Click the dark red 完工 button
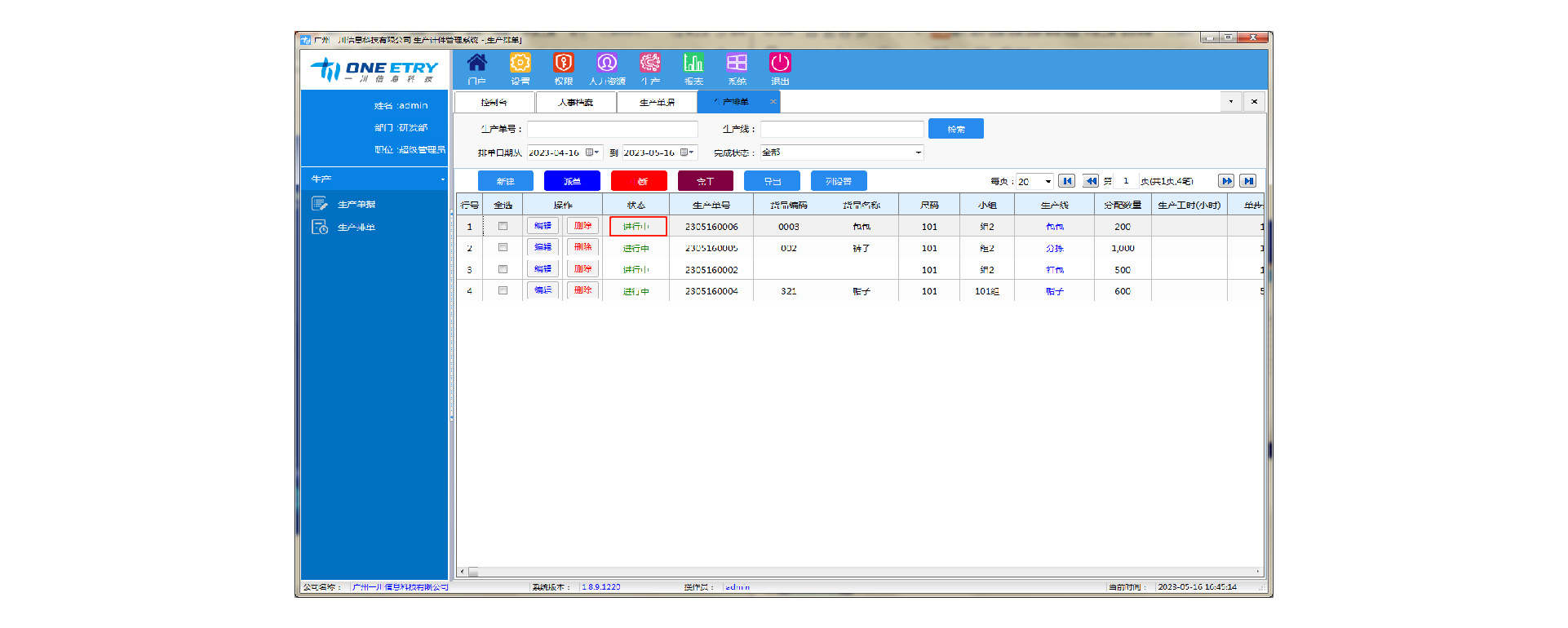The image size is (1568, 628). pyautogui.click(x=706, y=181)
